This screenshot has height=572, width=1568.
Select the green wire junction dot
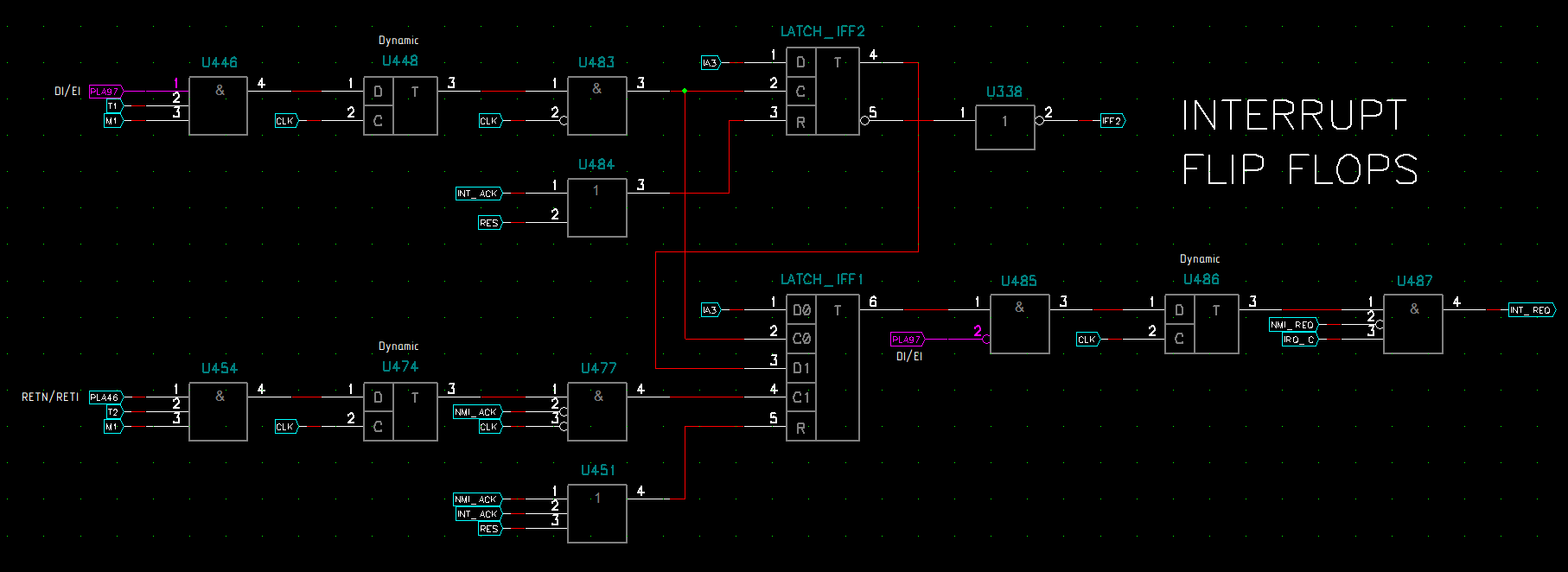[x=685, y=91]
